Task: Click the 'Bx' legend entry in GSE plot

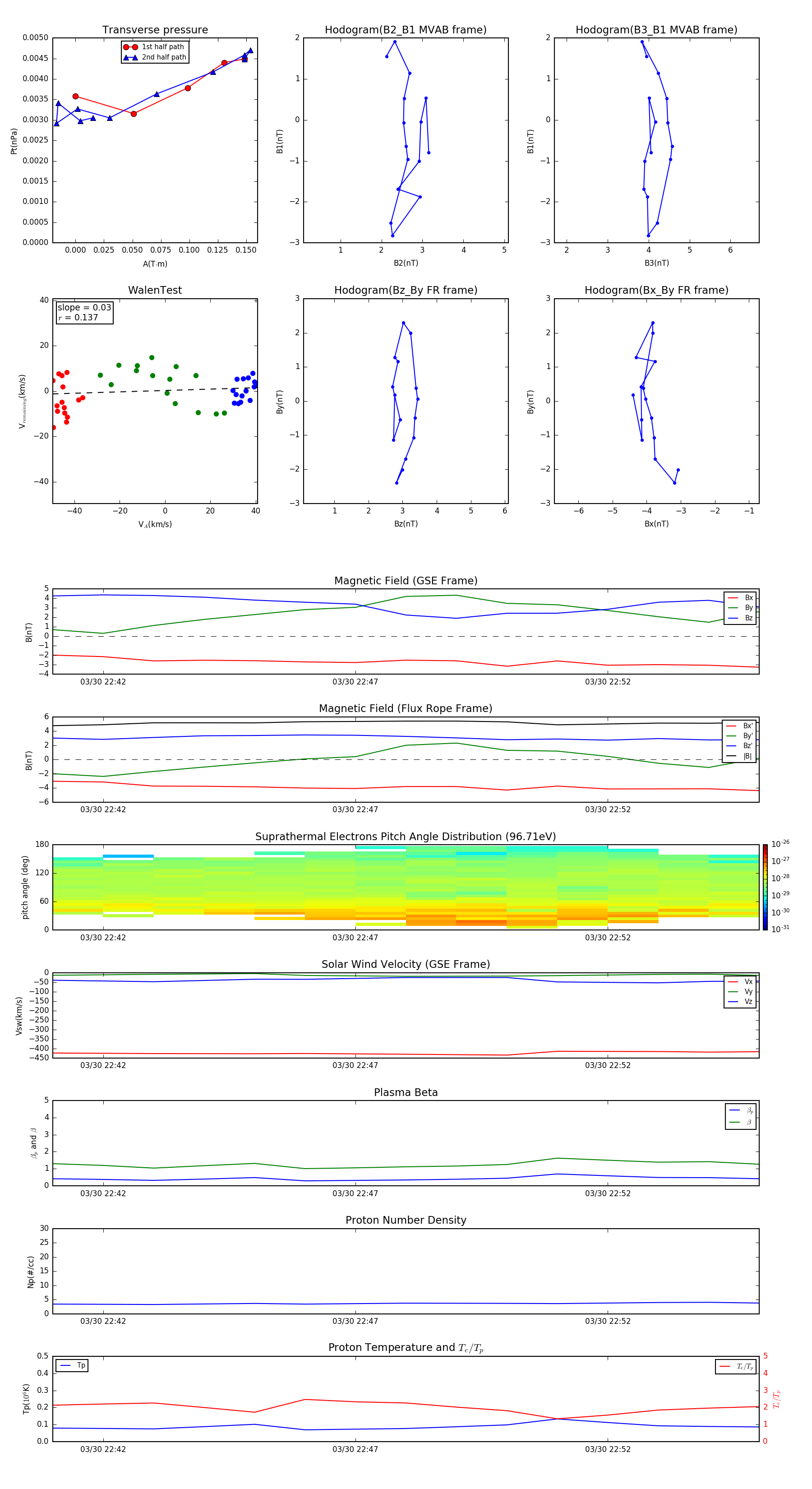Action: coord(741,598)
